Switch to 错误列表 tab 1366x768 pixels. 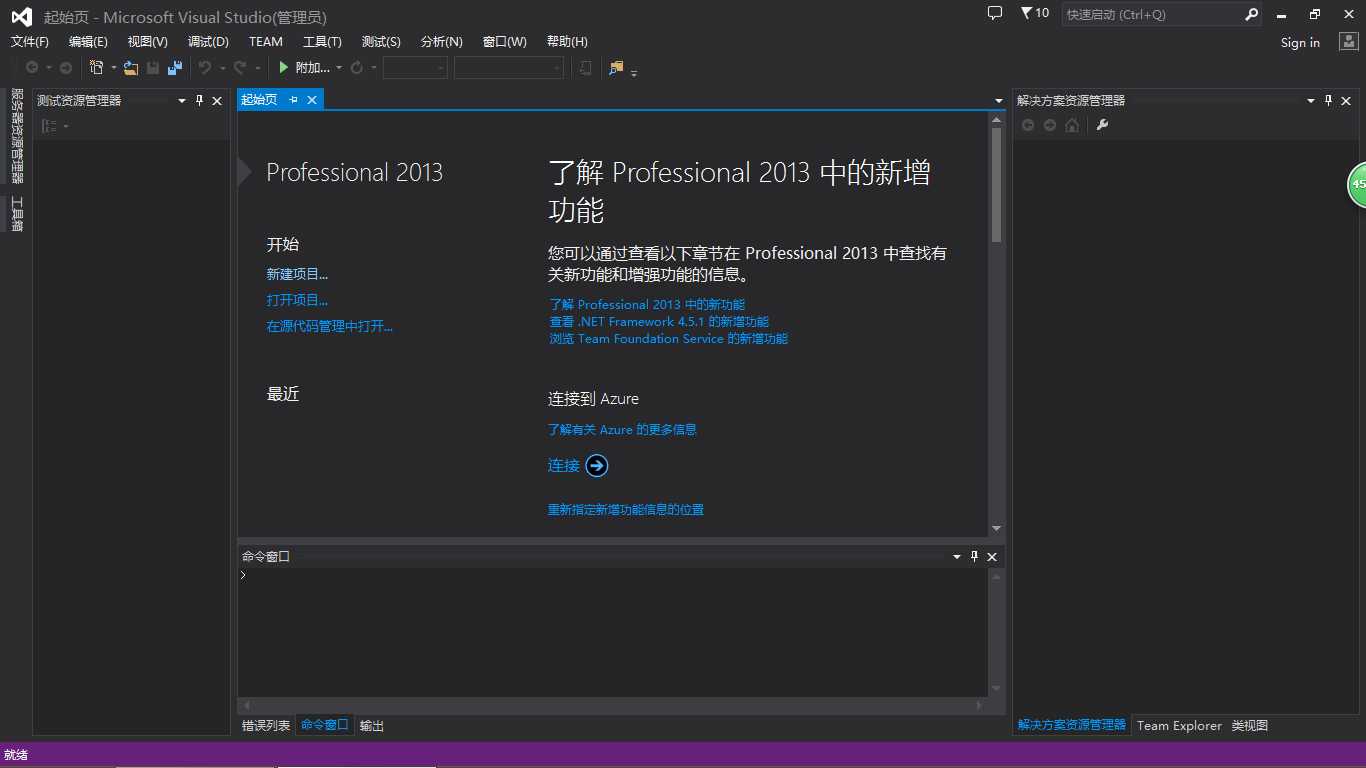tap(266, 726)
